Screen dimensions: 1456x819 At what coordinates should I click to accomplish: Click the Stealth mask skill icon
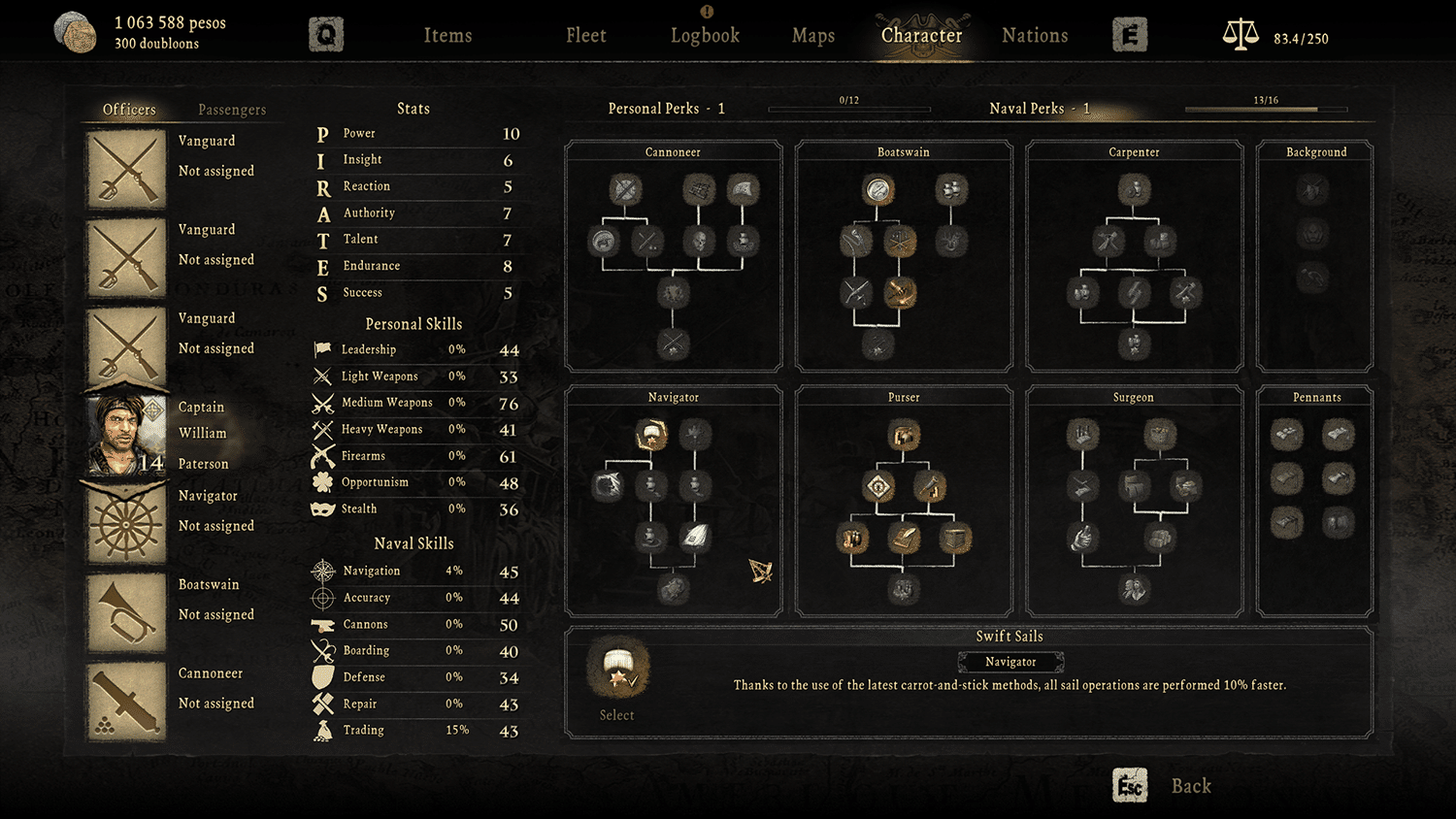322,509
